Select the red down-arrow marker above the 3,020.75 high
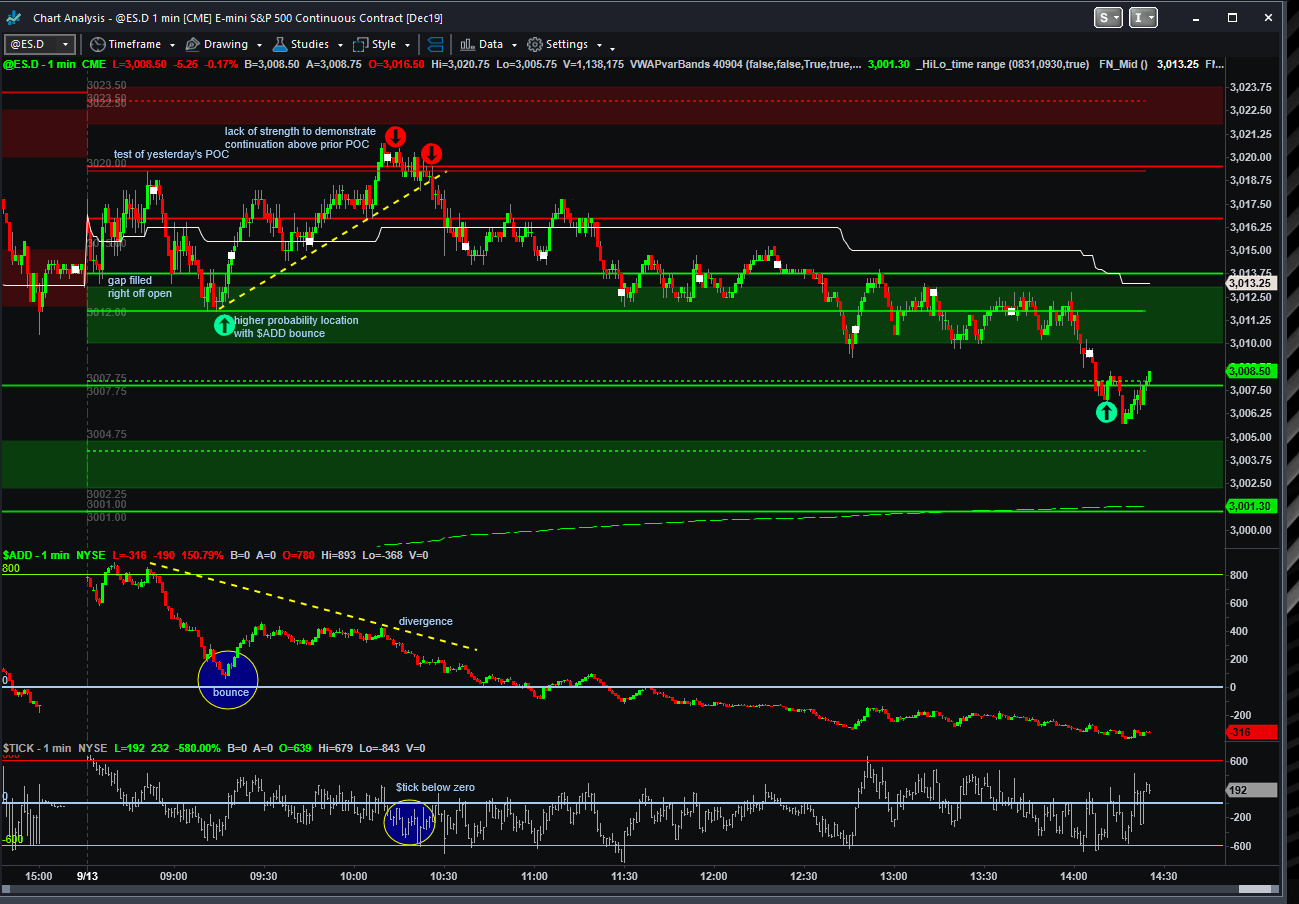 click(395, 136)
